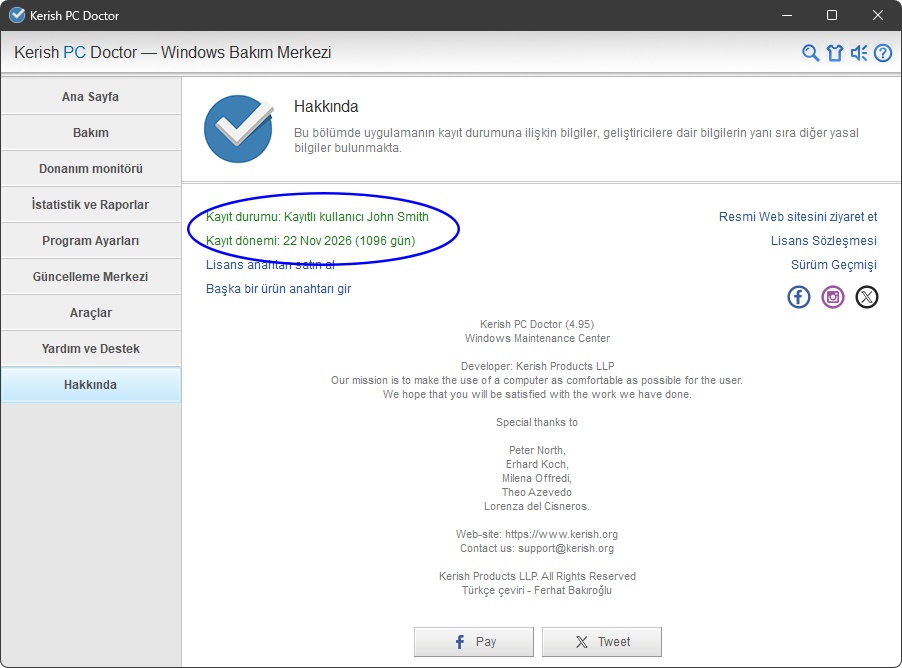Open Program Ayarları
Viewport: 902px width, 668px height.
click(x=91, y=241)
